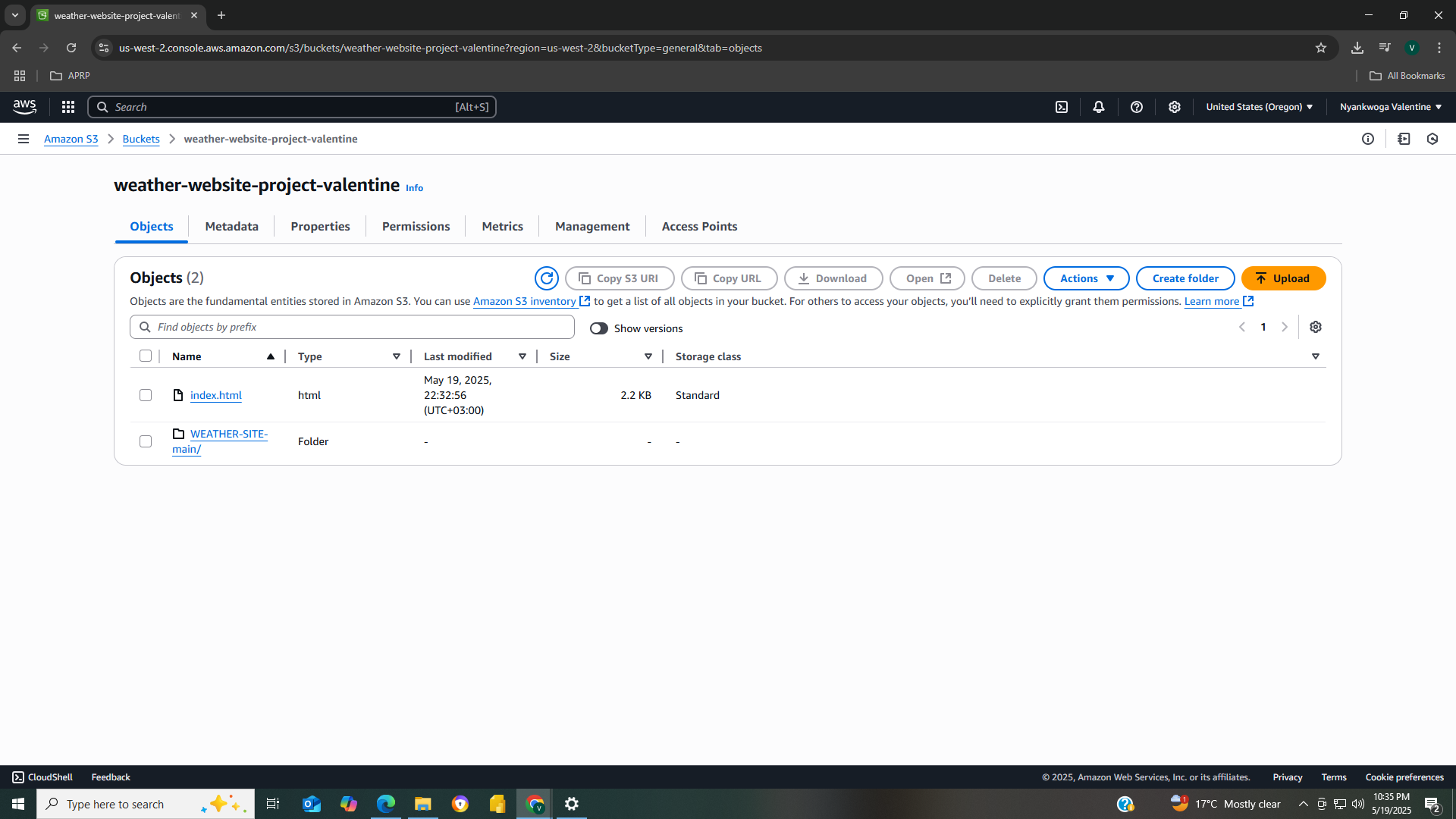This screenshot has height=819, width=1456.
Task: Click the AWS support help icon
Action: [1136, 107]
